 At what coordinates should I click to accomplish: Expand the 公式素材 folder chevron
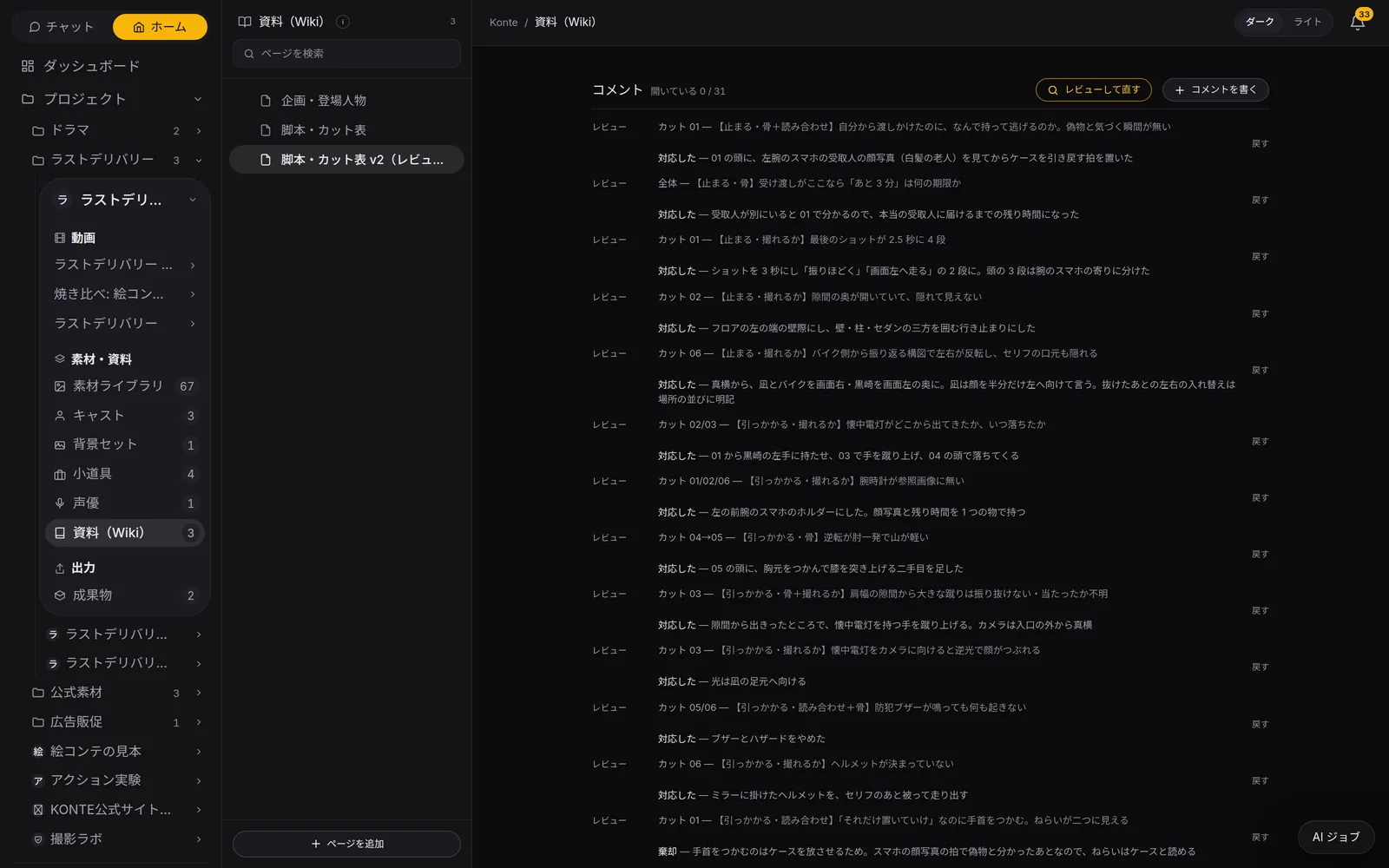(199, 693)
